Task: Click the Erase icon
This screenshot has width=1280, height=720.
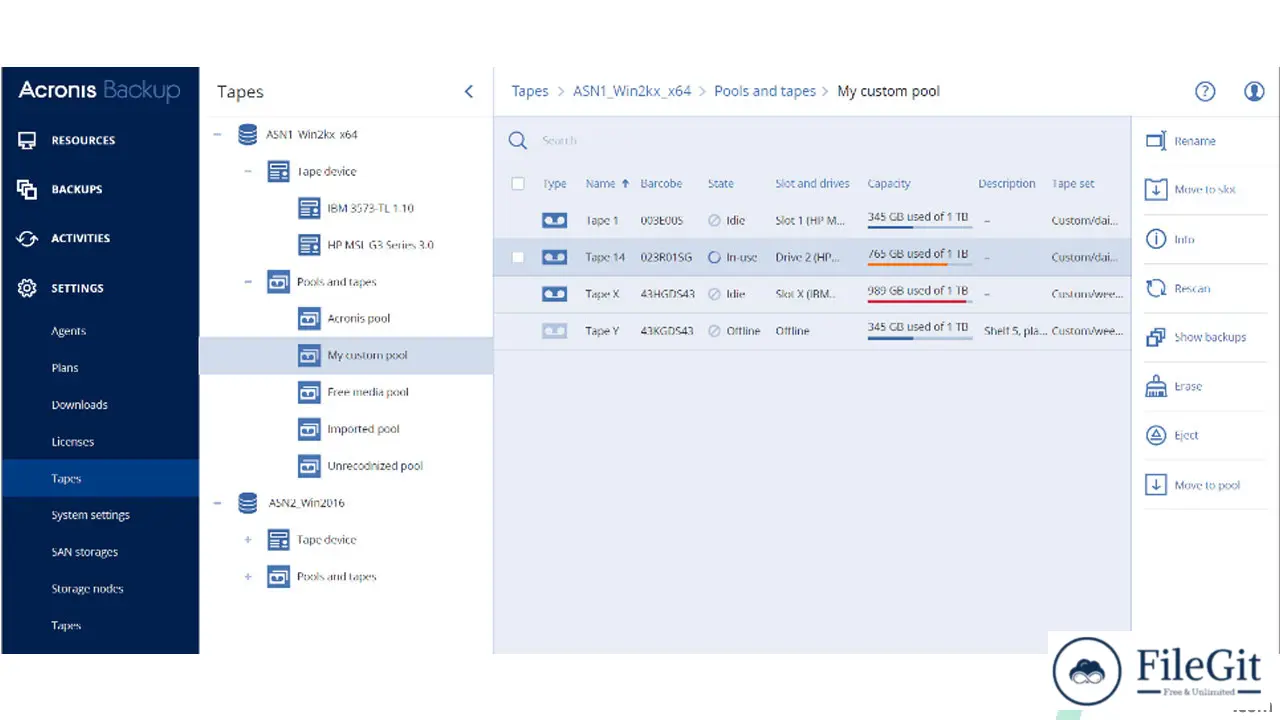Action: point(1156,386)
